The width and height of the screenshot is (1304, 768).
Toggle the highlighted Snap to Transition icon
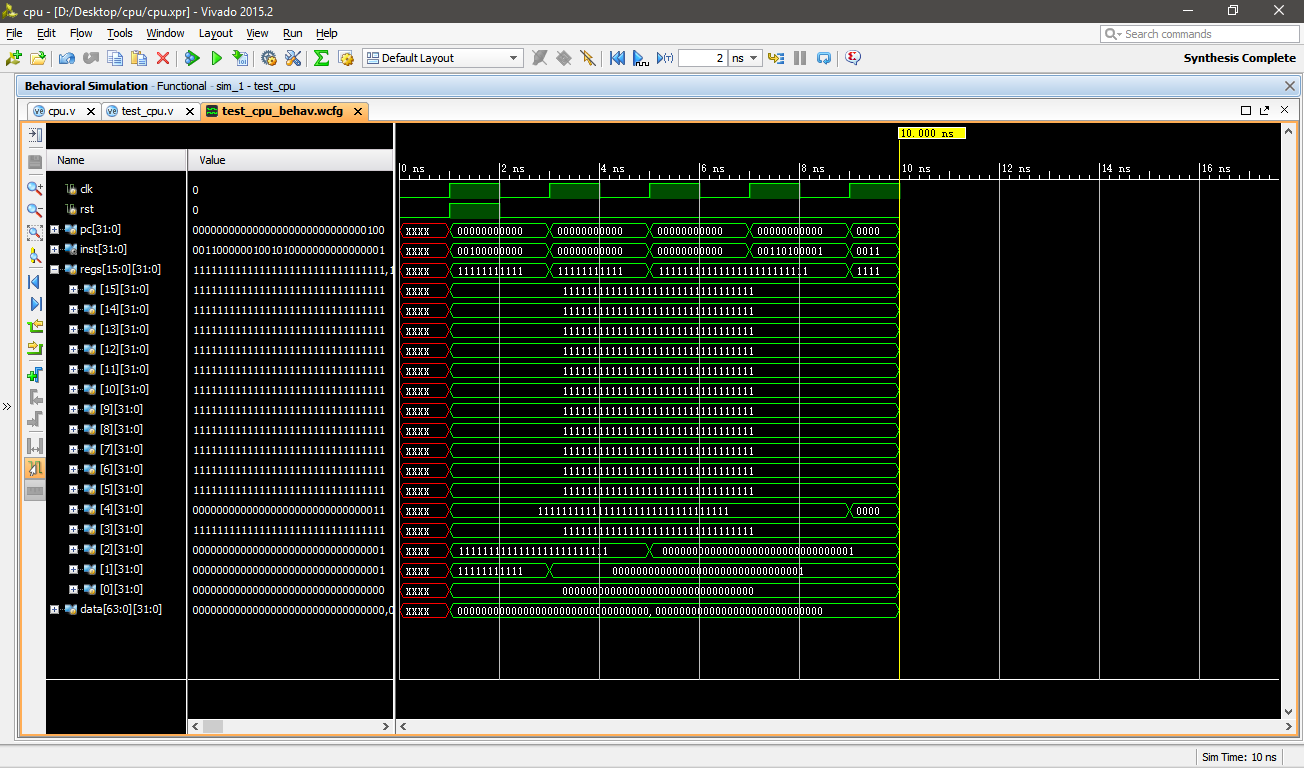35,467
